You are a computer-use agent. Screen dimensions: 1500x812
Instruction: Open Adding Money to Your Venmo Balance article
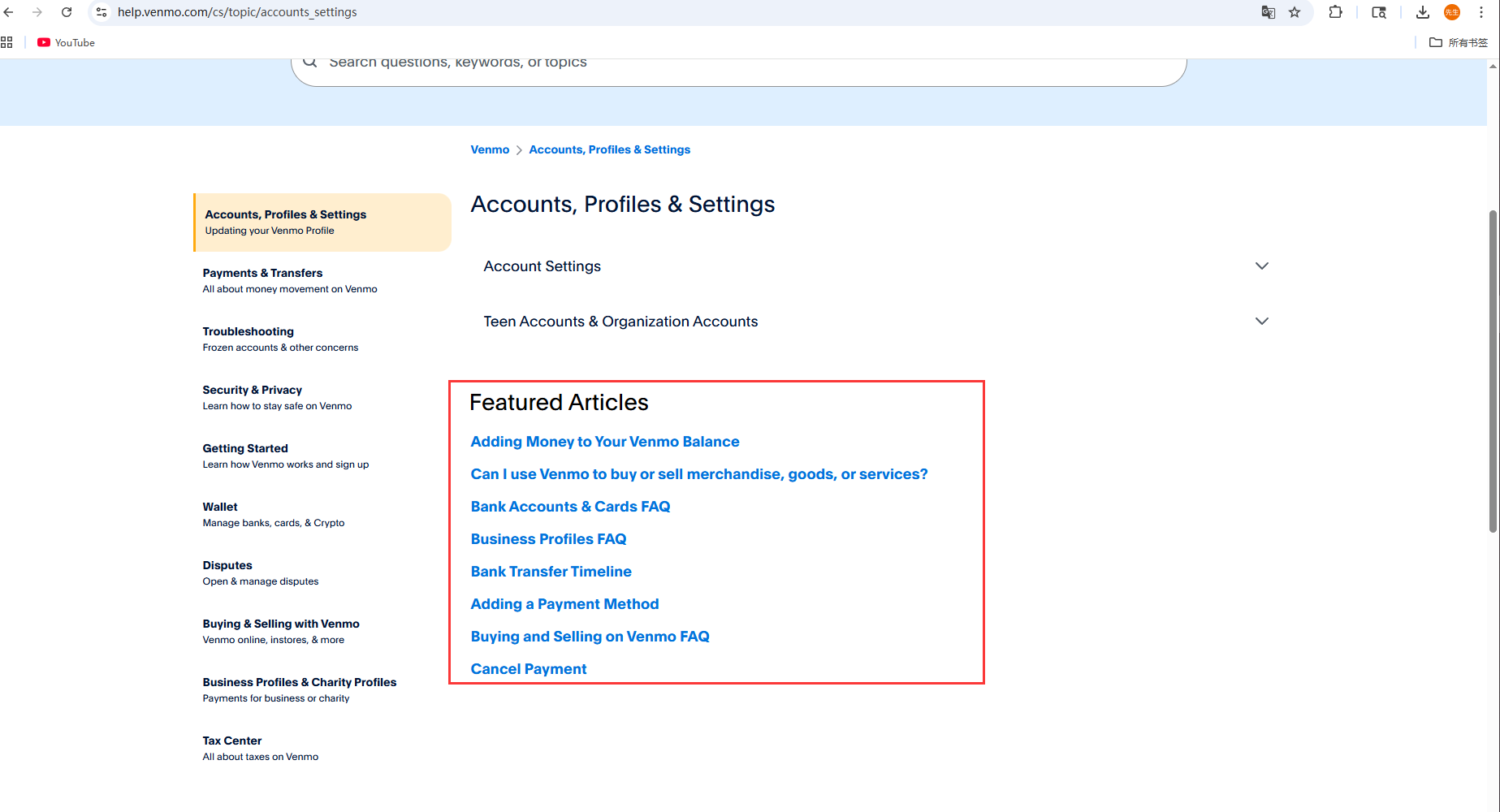[604, 442]
